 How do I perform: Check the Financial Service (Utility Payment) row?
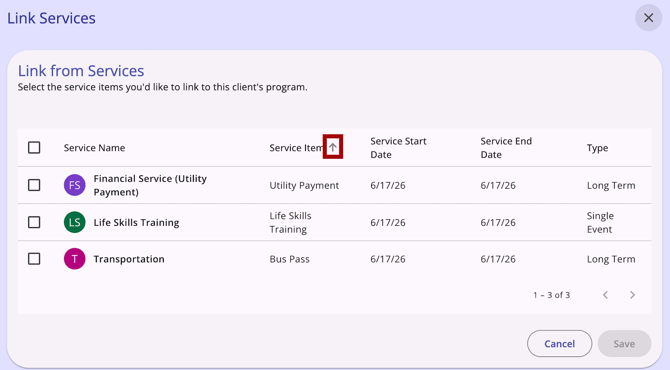point(34,185)
